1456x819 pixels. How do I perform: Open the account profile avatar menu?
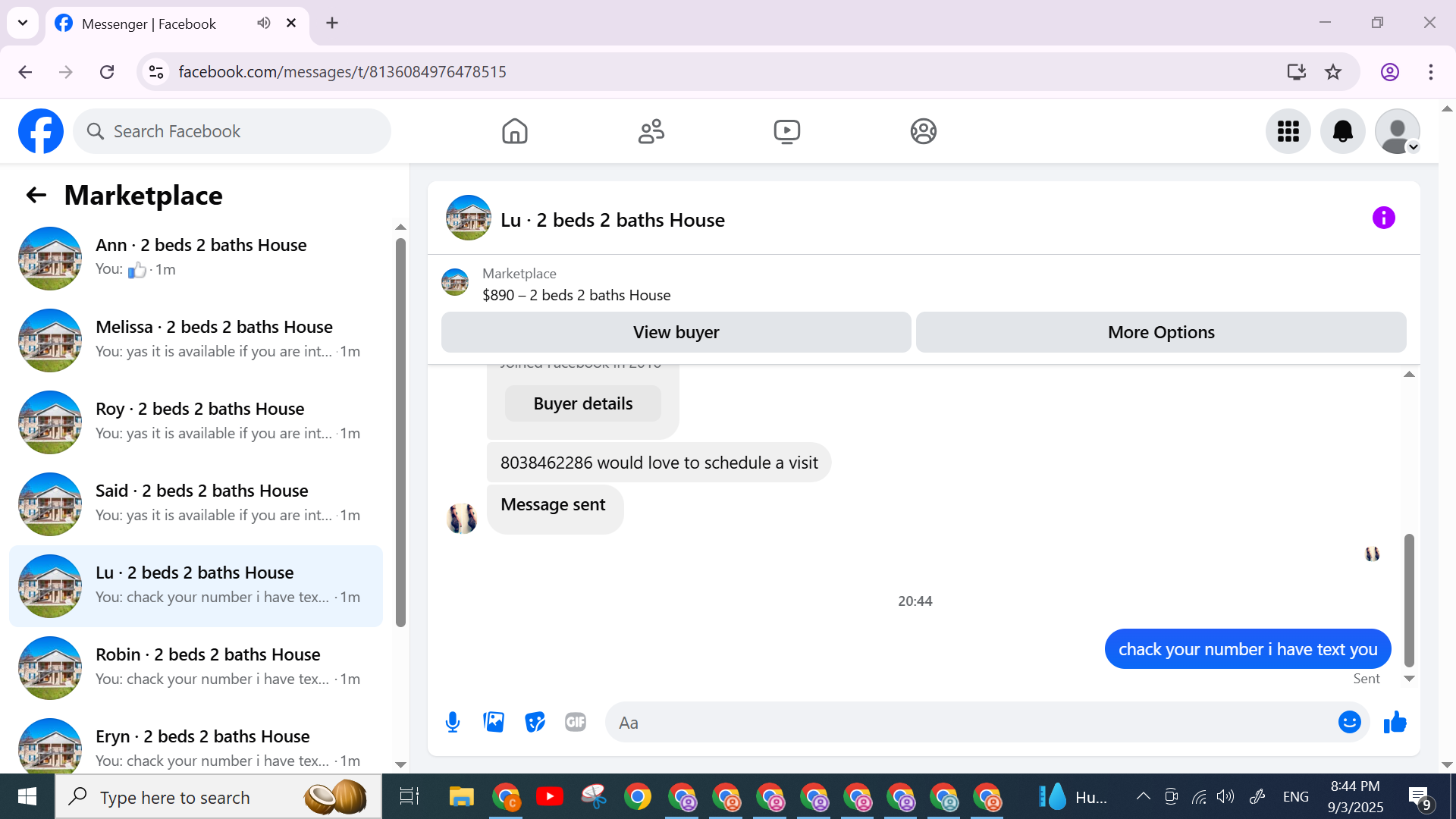click(1398, 131)
